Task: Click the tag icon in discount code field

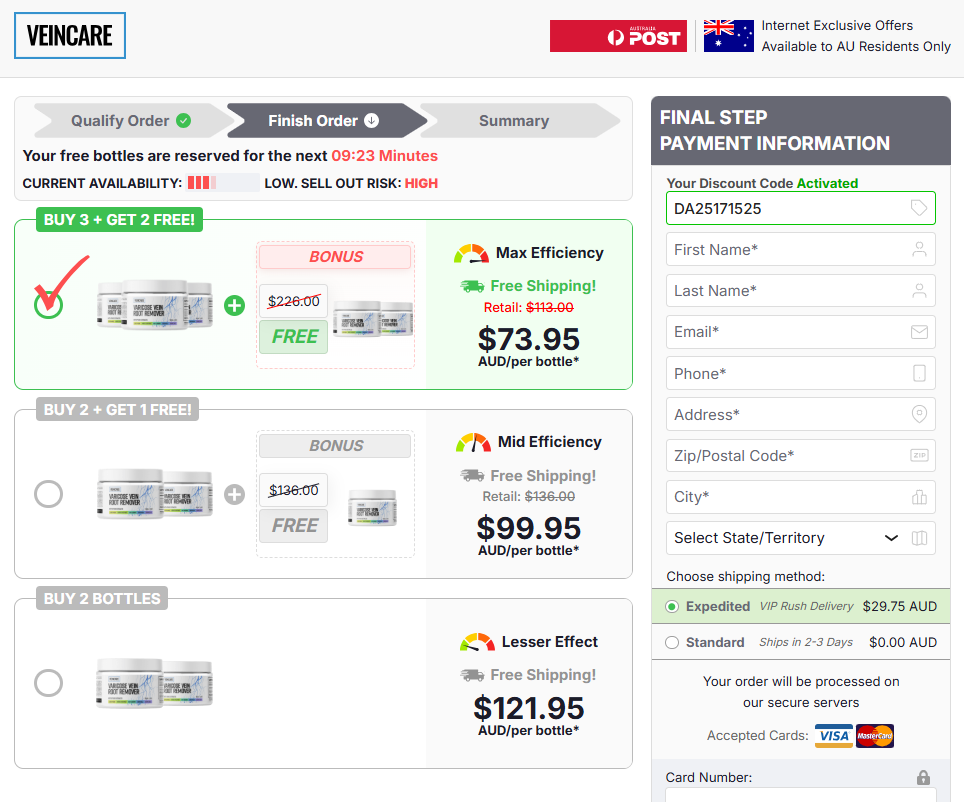Action: coord(919,208)
